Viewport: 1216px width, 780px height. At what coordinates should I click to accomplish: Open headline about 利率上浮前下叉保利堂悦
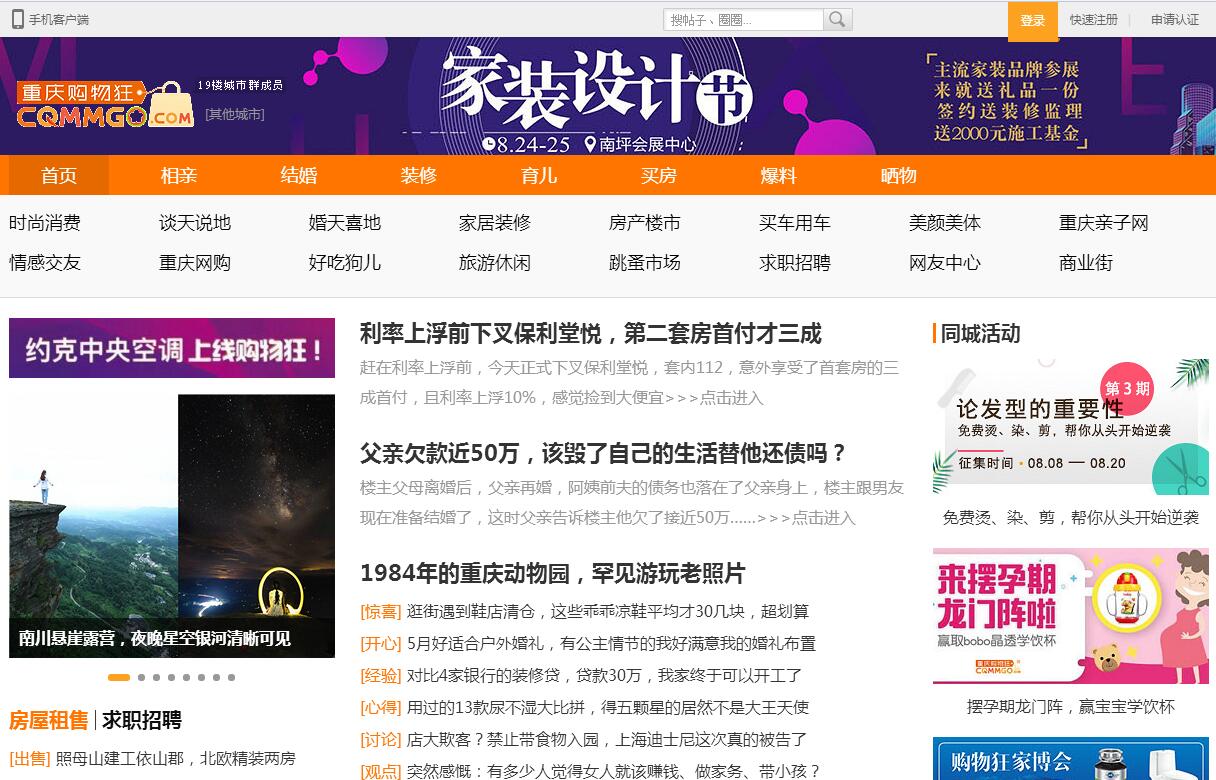(591, 334)
